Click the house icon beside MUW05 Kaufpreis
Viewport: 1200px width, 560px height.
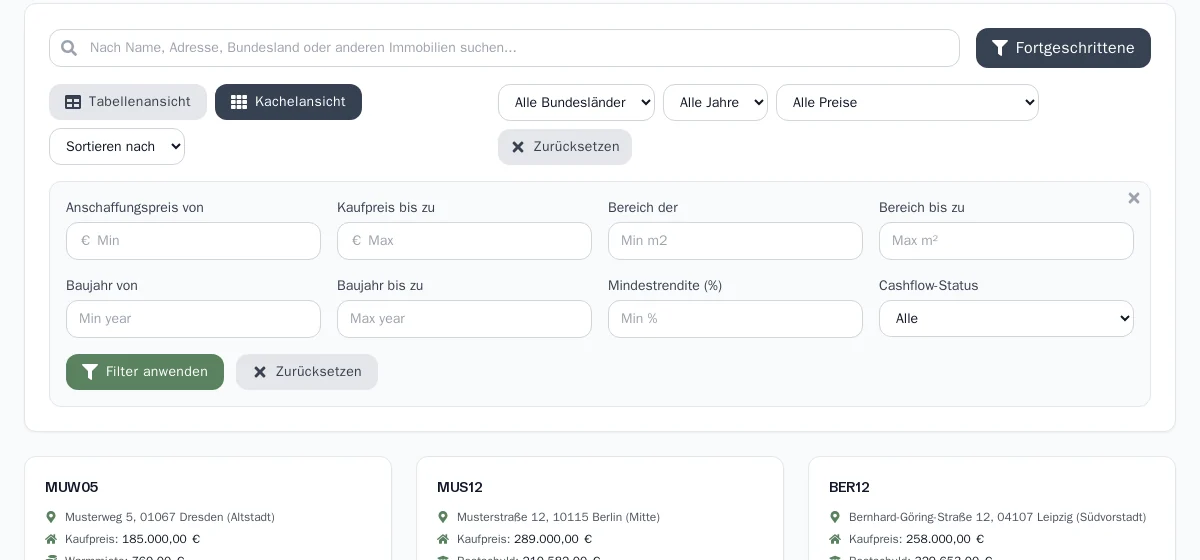click(51, 539)
